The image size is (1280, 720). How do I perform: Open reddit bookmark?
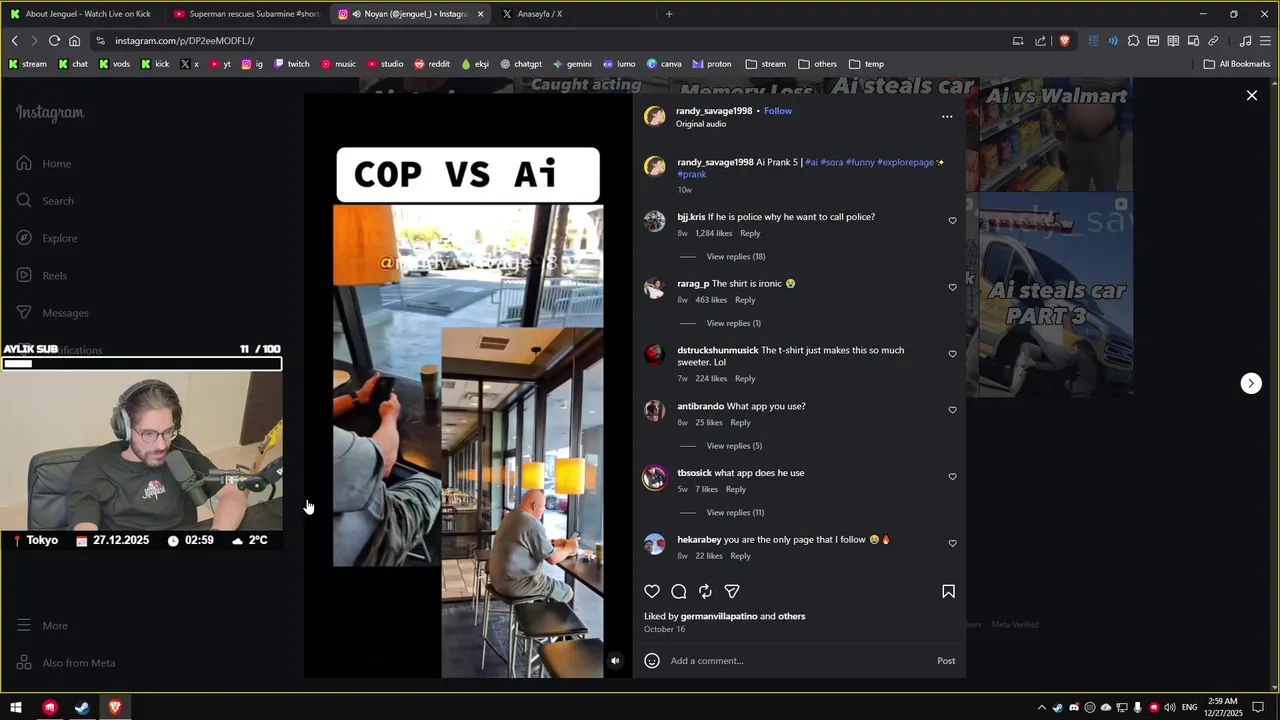coord(432,64)
